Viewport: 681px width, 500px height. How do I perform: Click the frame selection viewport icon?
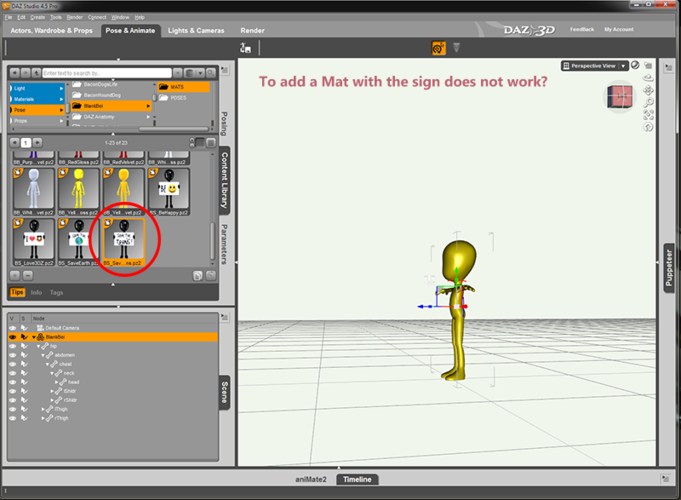pyautogui.click(x=648, y=115)
